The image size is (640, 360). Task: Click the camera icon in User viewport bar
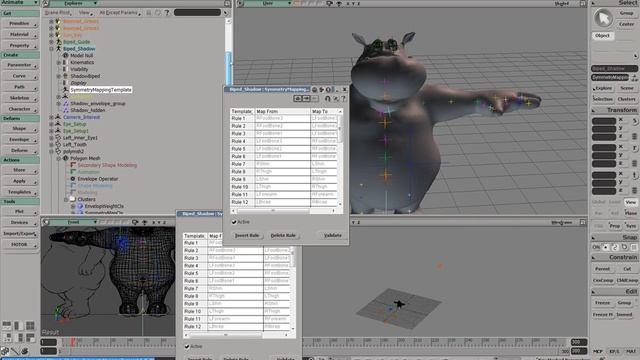pos(329,3)
